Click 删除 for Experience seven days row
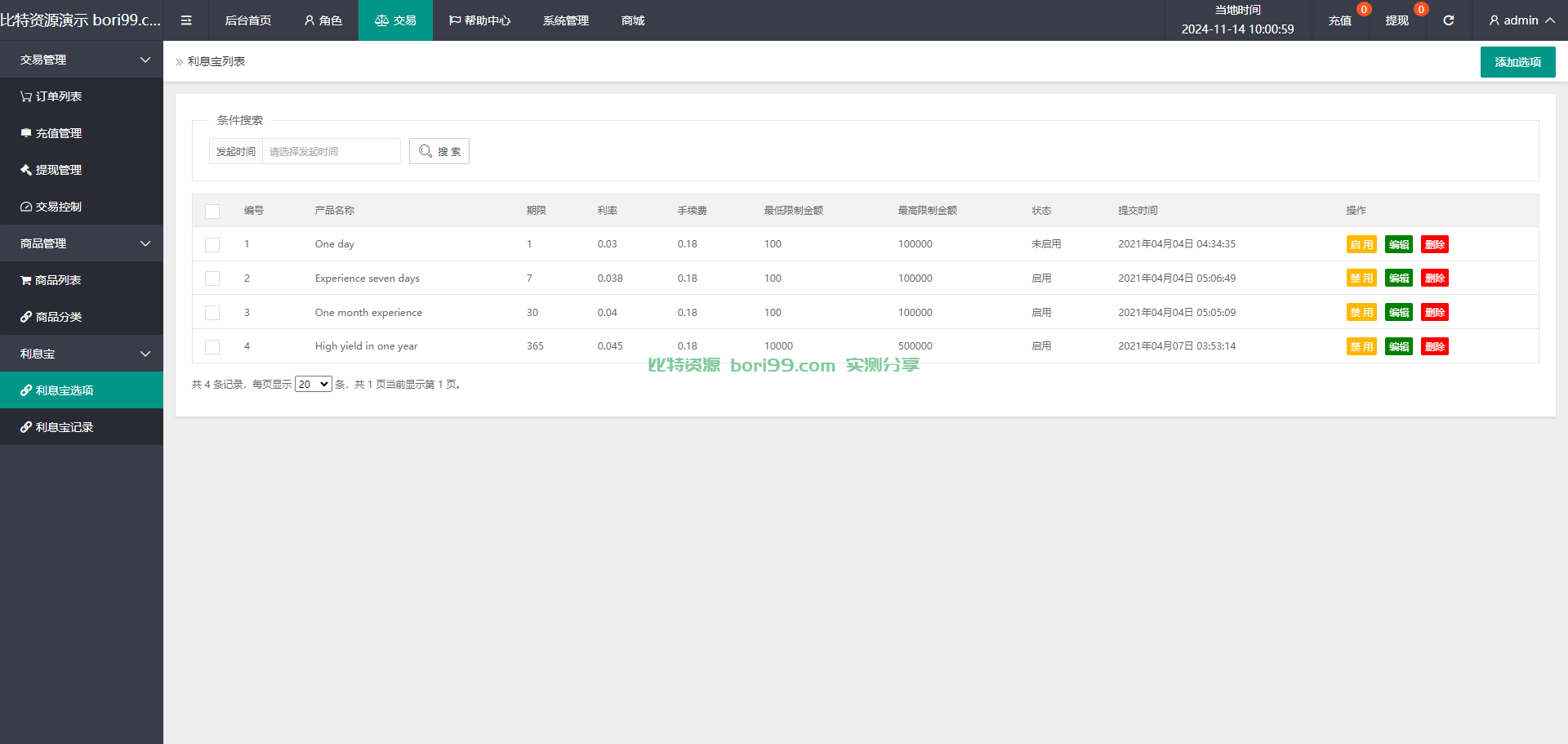 click(x=1435, y=278)
